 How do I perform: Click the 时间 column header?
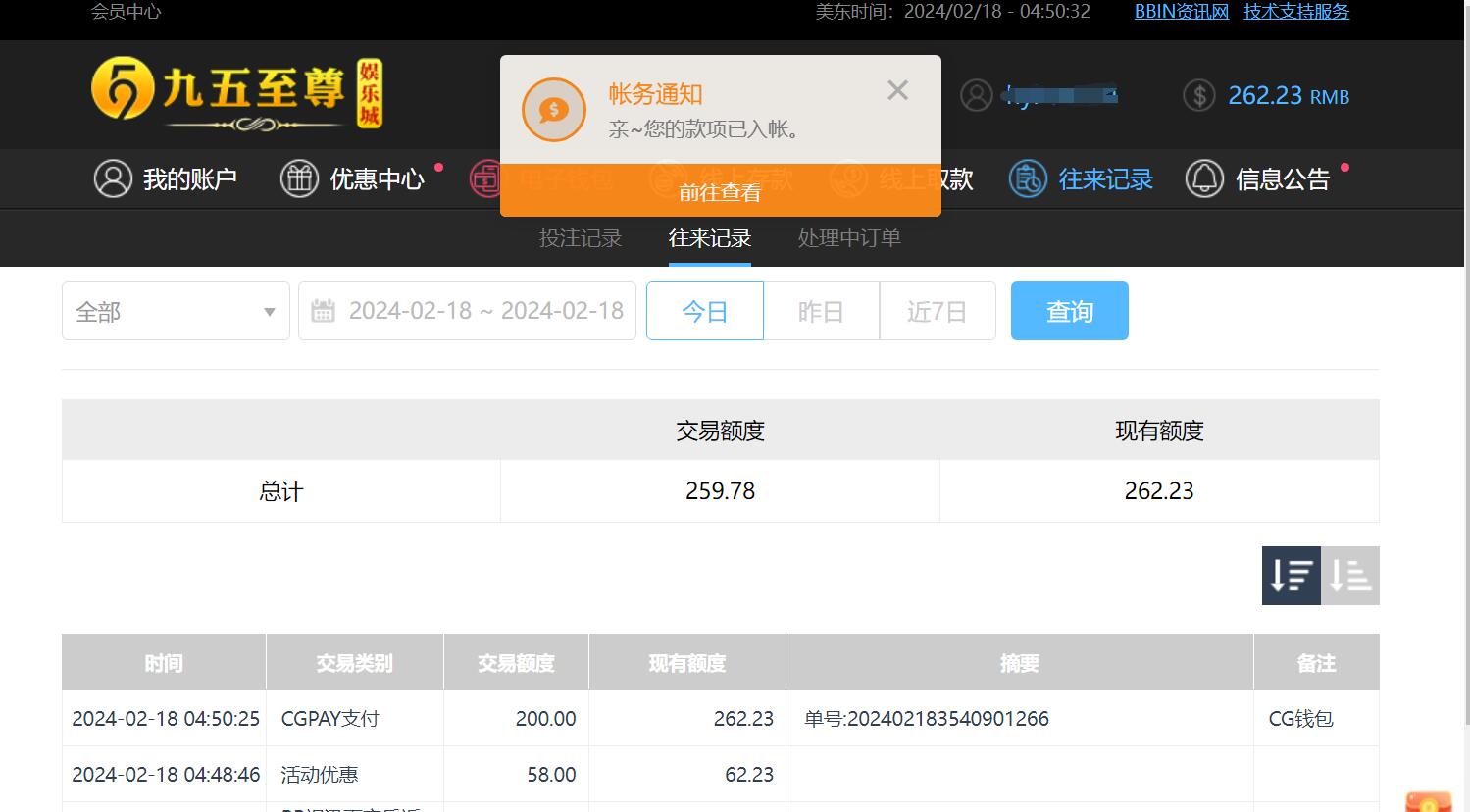pyautogui.click(x=164, y=663)
